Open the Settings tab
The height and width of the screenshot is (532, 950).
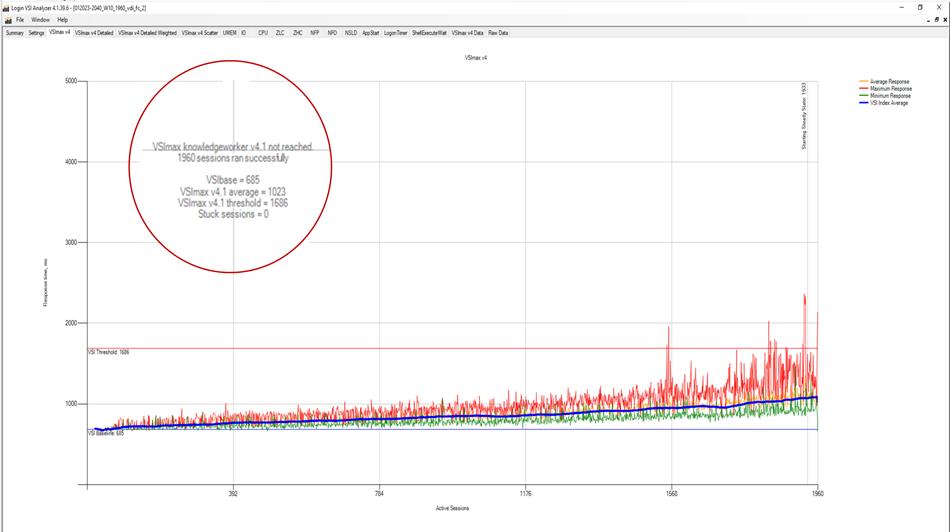tap(37, 32)
